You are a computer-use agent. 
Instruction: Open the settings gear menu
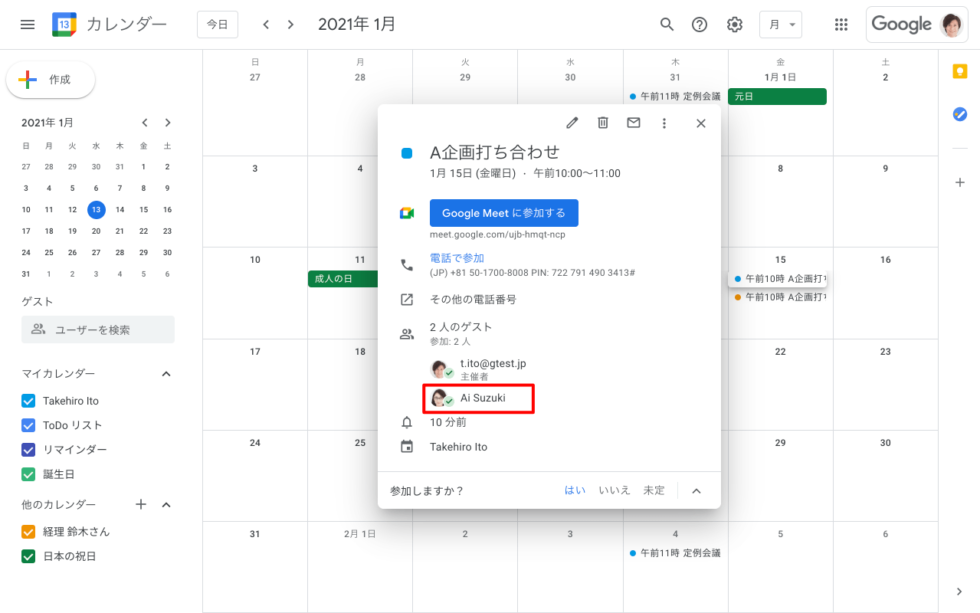pyautogui.click(x=735, y=25)
